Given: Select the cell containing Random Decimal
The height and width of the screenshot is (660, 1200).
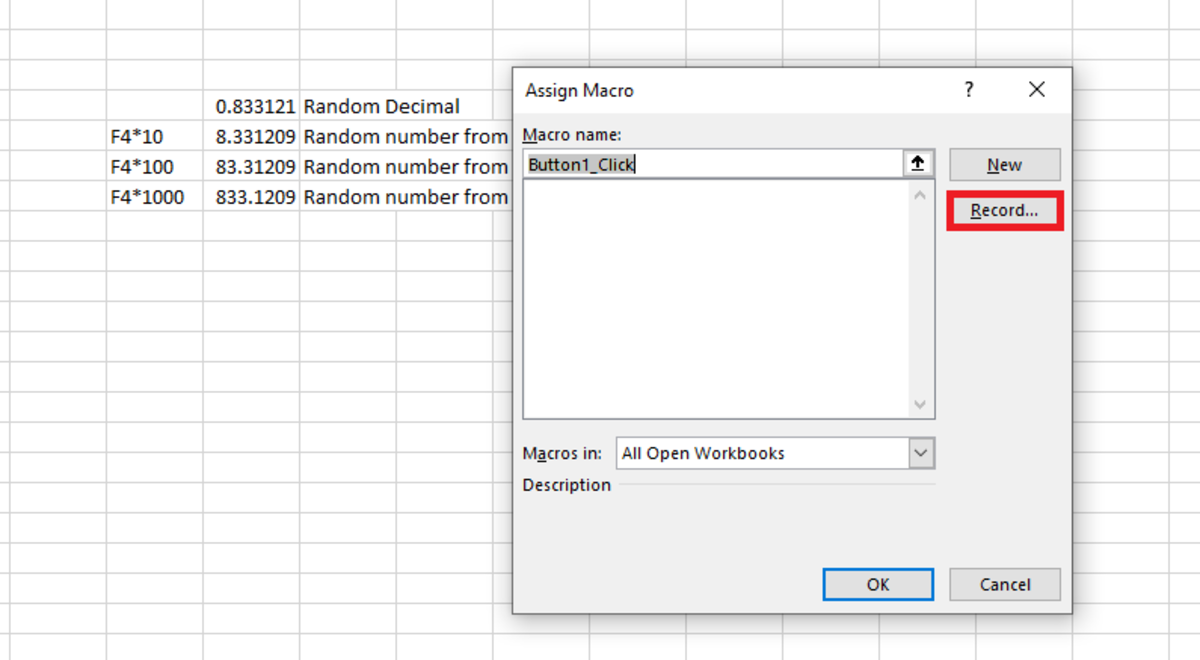Looking at the screenshot, I should point(380,106).
